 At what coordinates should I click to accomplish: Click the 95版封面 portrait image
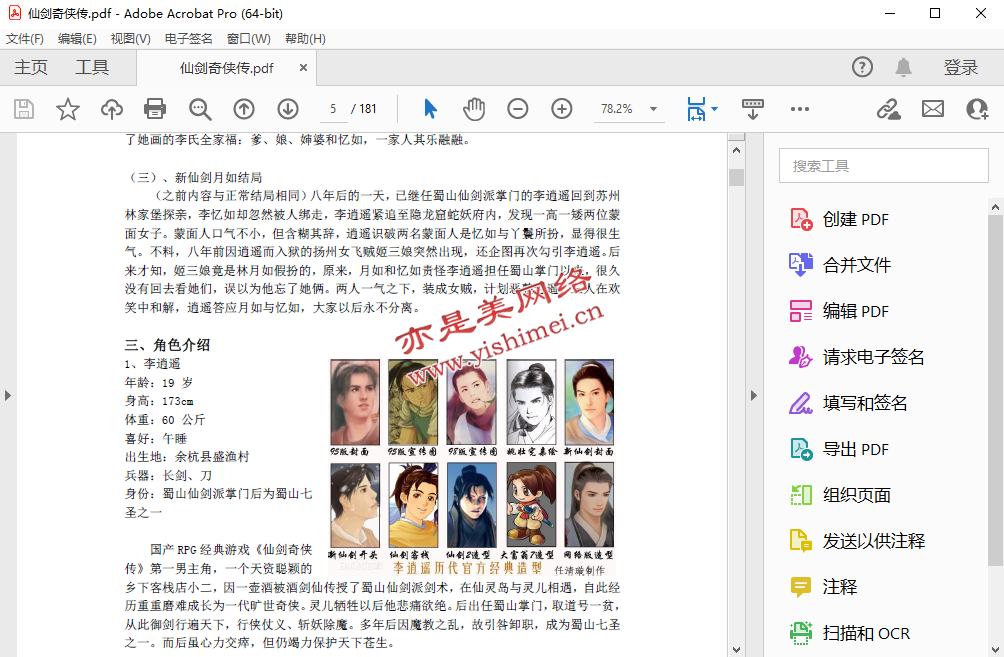point(355,402)
